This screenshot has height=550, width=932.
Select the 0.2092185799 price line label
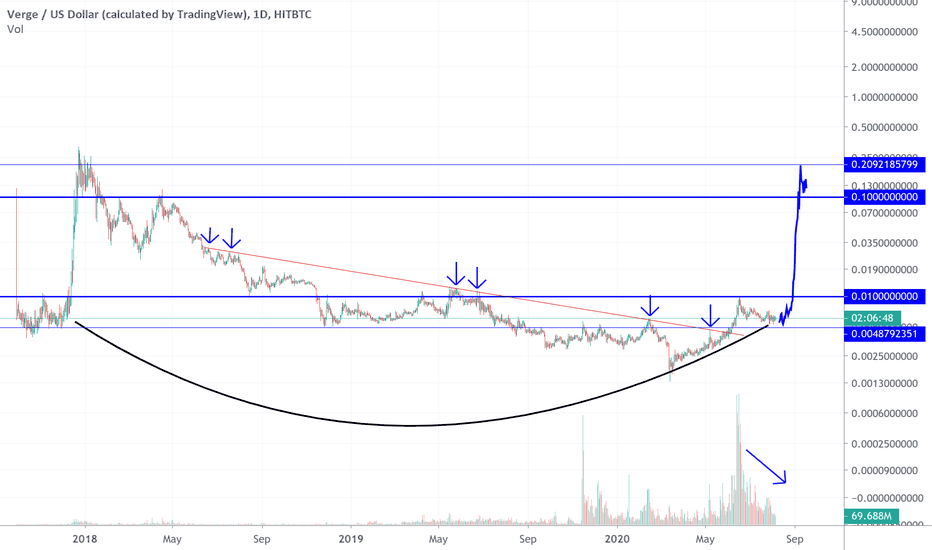pyautogui.click(x=884, y=164)
